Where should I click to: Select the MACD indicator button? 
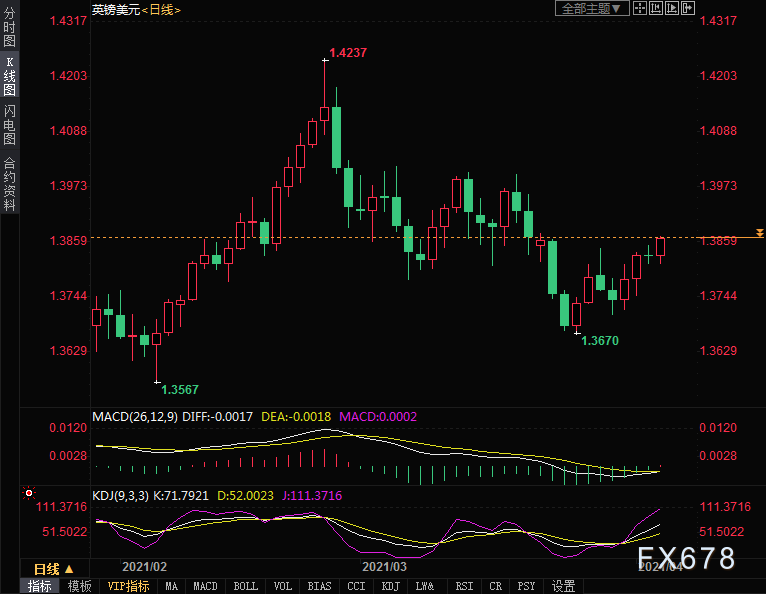coord(205,586)
